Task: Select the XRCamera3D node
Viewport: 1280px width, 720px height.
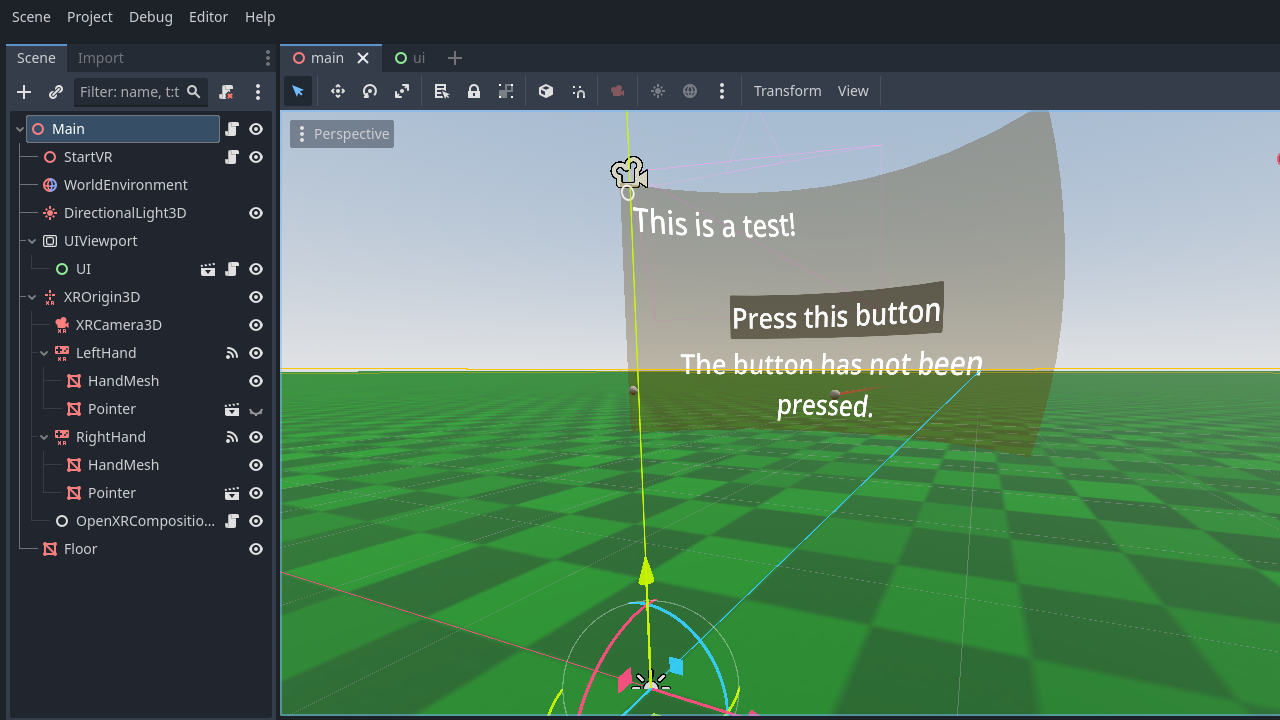Action: (x=118, y=325)
